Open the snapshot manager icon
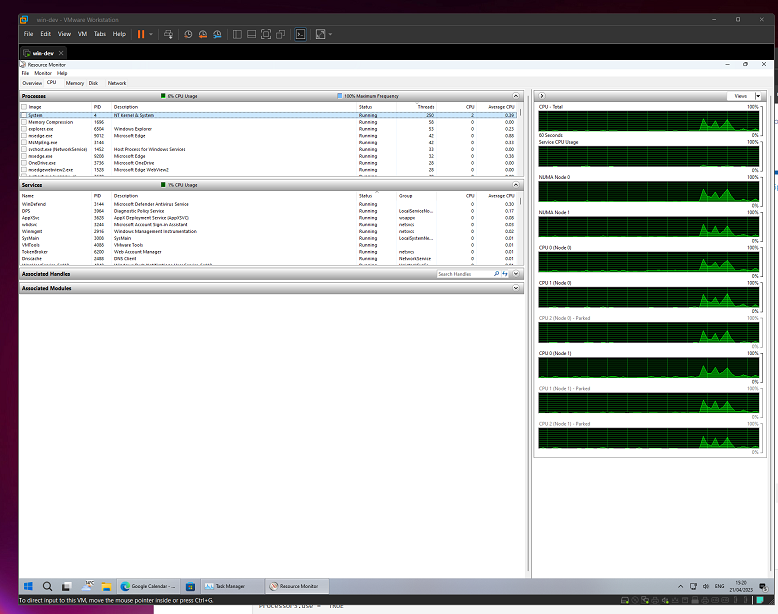Viewport: 778px width, 614px height. [217, 34]
